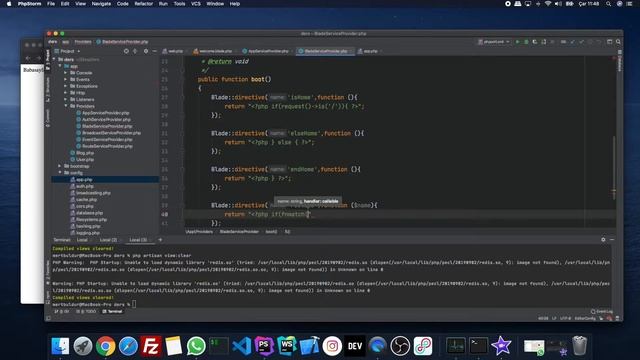Open the Code menu

123,4
